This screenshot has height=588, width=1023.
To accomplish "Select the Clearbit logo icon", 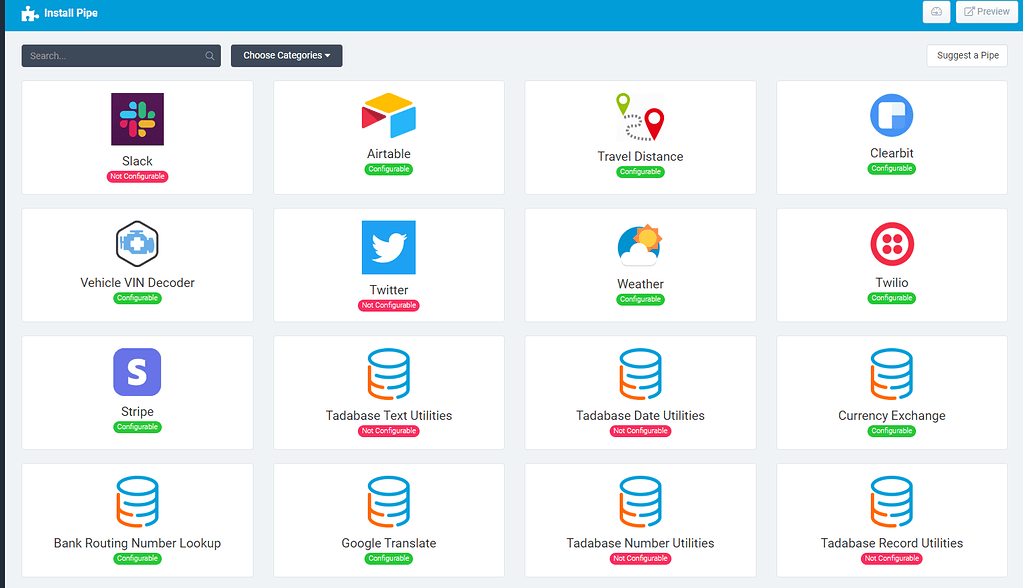I will [x=891, y=114].
